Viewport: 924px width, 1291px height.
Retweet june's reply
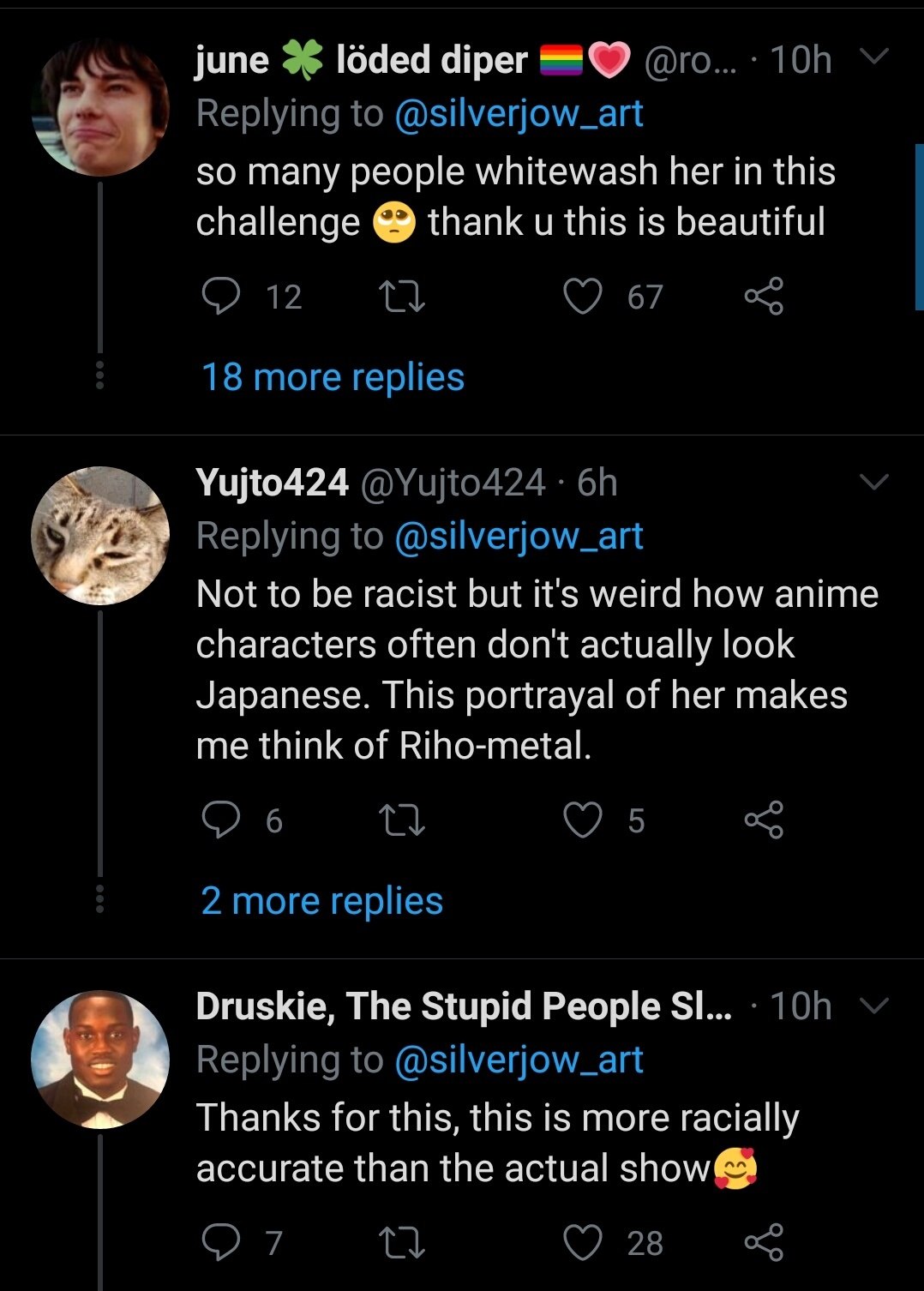402,297
